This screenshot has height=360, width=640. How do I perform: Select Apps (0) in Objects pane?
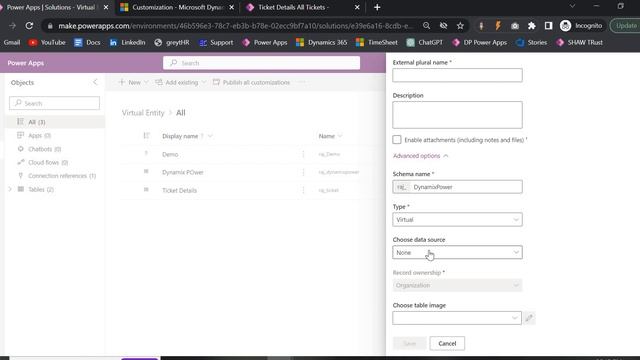click(55, 136)
